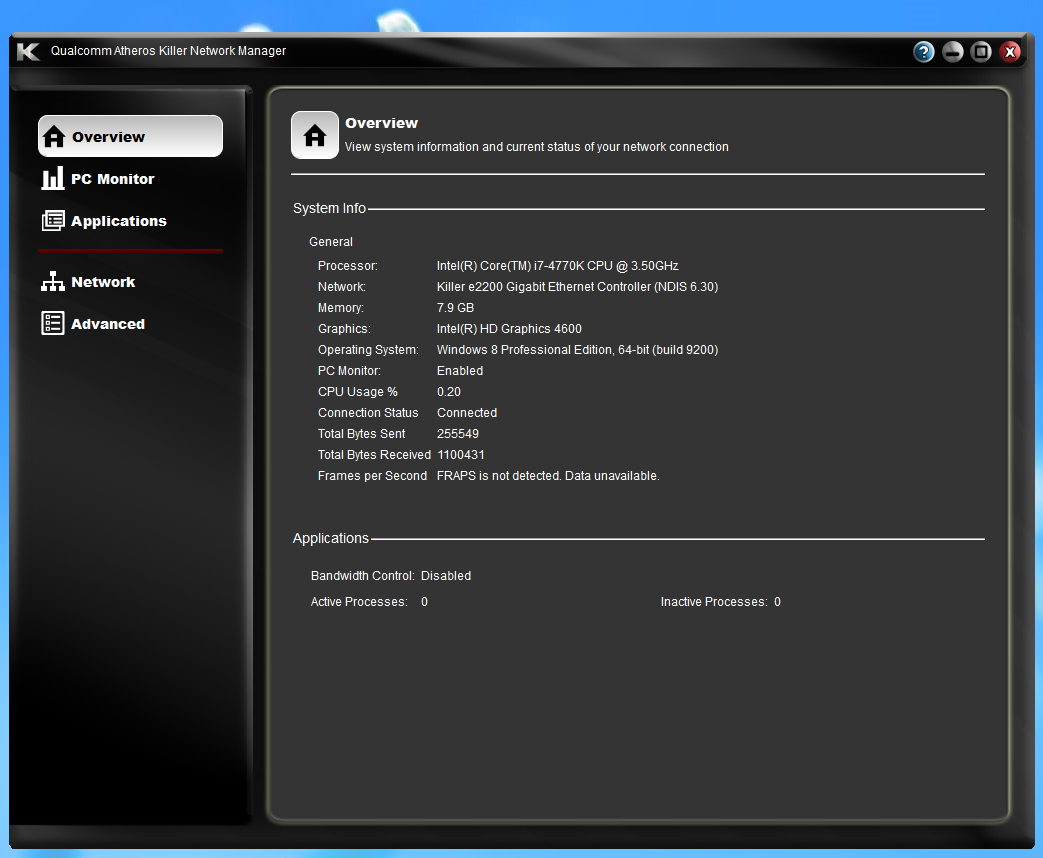Click the CPU usage value '0.20'
1043x858 pixels.
(448, 392)
